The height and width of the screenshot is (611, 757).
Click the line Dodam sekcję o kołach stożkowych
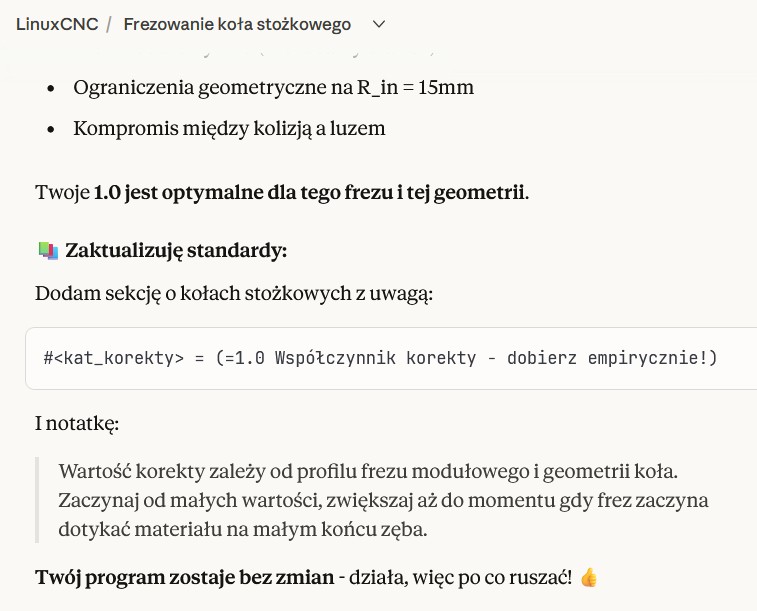tap(234, 293)
